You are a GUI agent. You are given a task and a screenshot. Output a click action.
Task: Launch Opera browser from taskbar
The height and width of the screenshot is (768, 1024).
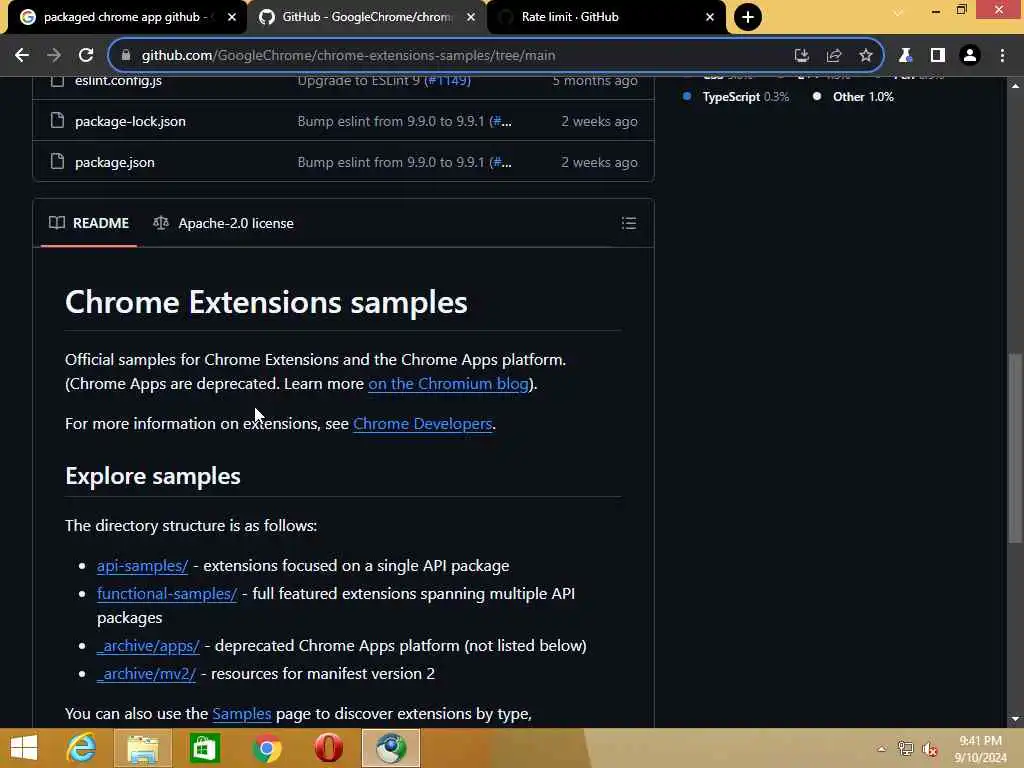tap(328, 748)
